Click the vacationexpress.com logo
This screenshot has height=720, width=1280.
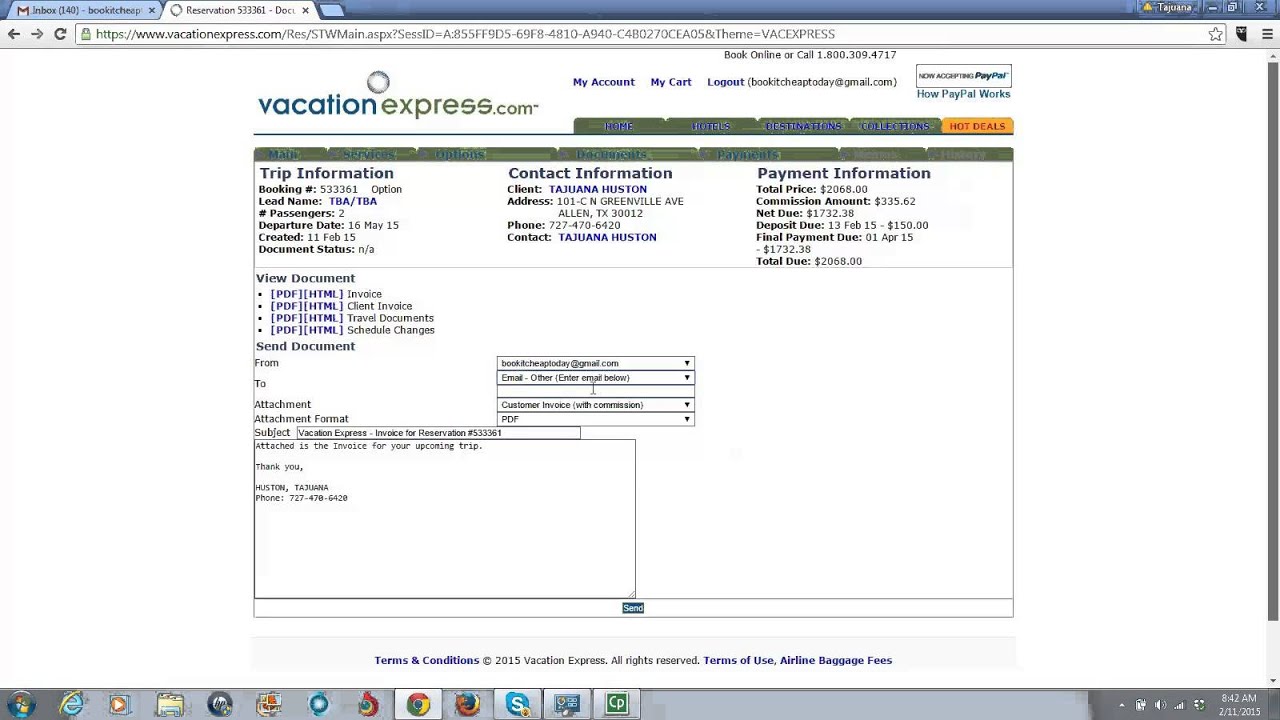(398, 98)
